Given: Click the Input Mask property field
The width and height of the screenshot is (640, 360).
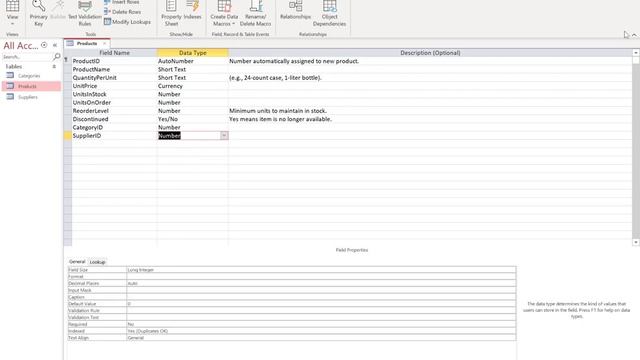Looking at the screenshot, I should click(x=321, y=290).
